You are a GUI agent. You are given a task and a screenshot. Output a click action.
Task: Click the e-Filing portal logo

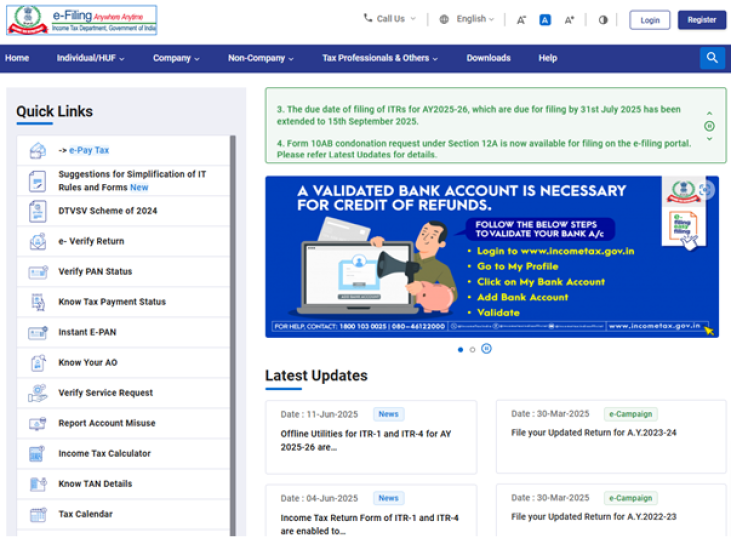coord(81,20)
